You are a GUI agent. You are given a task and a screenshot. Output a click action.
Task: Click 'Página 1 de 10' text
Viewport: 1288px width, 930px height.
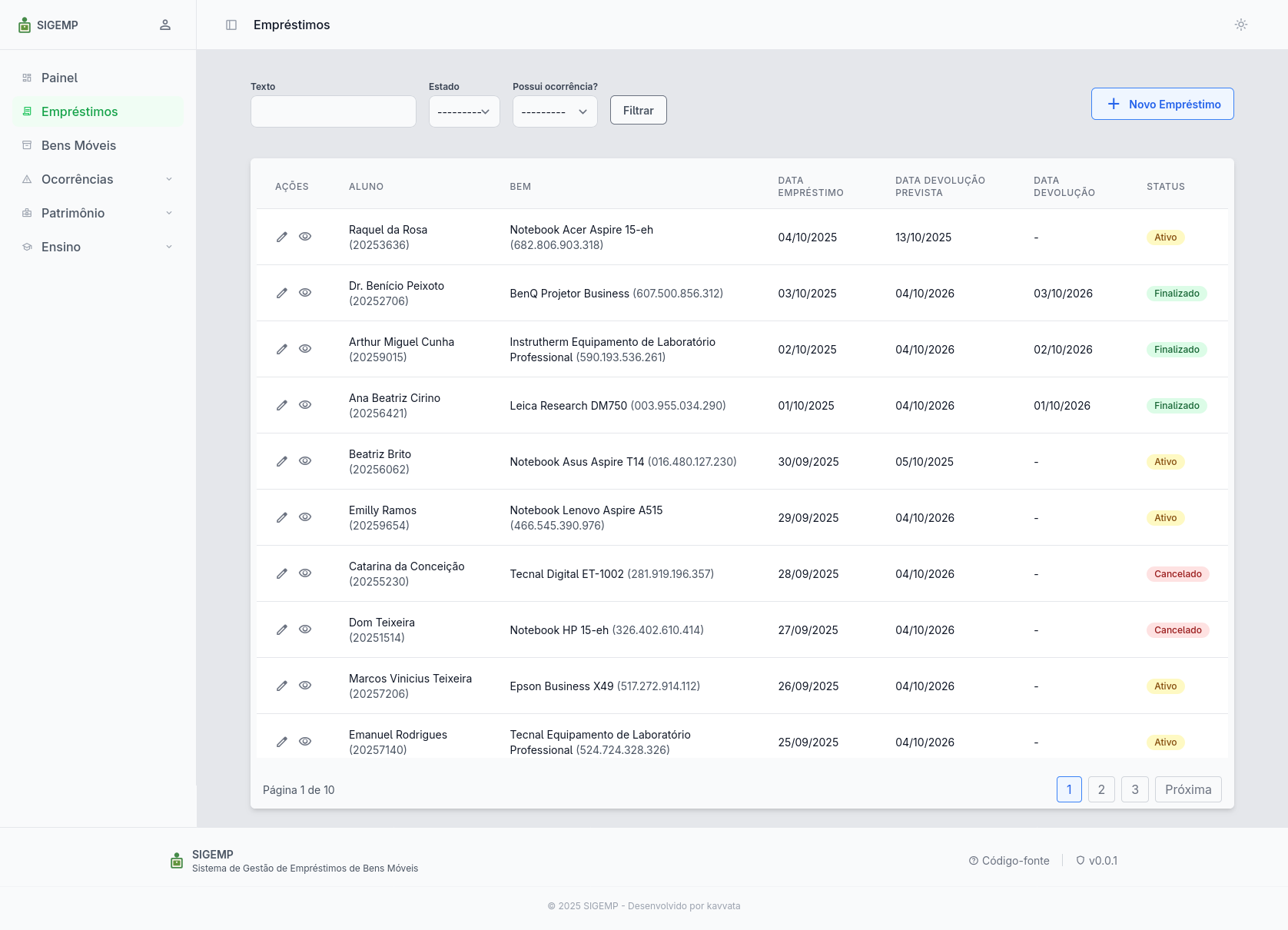point(299,790)
